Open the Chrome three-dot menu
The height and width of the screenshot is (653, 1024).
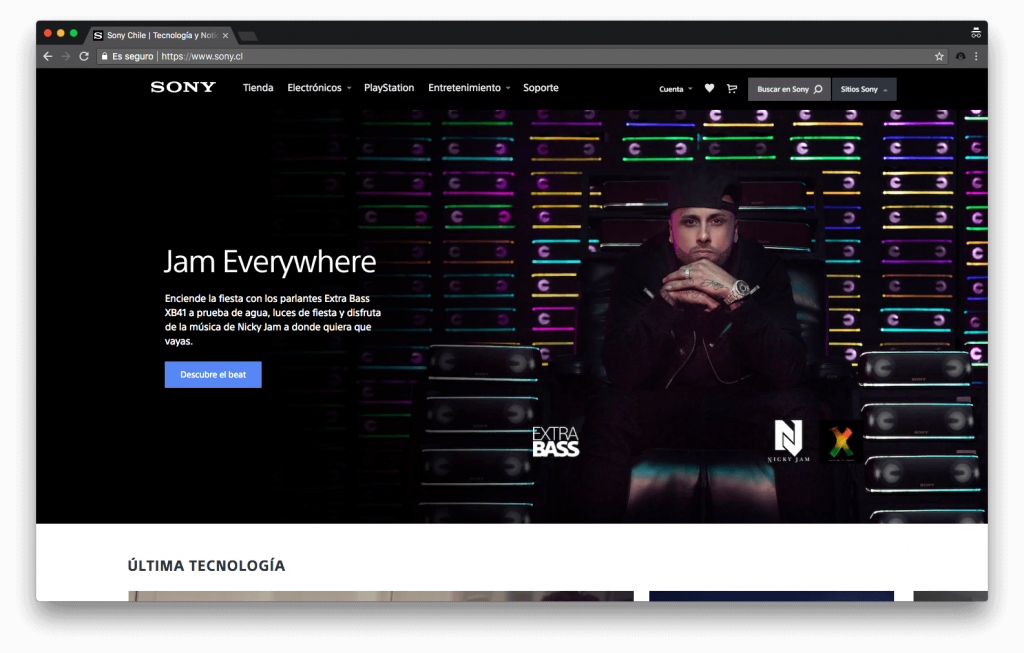coord(976,57)
